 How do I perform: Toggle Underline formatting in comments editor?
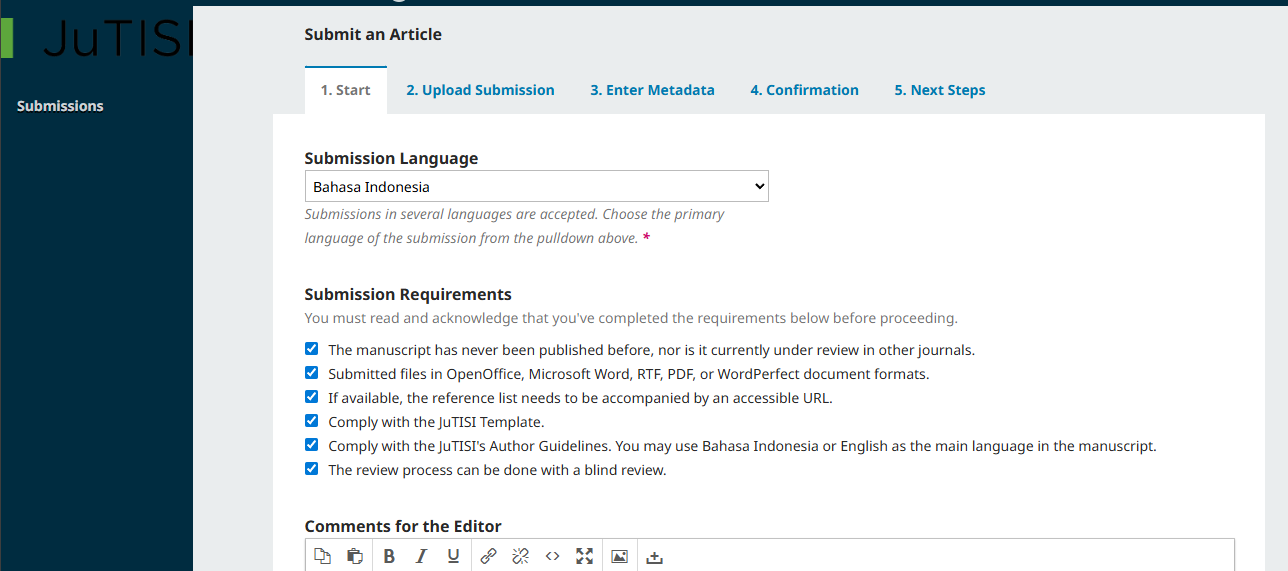coord(453,556)
